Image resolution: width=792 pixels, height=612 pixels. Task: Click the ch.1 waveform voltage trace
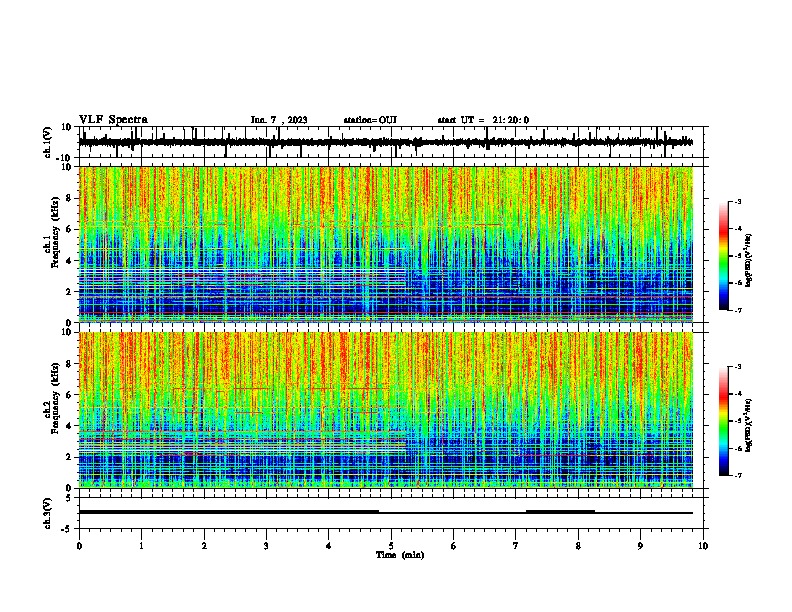(x=385, y=142)
